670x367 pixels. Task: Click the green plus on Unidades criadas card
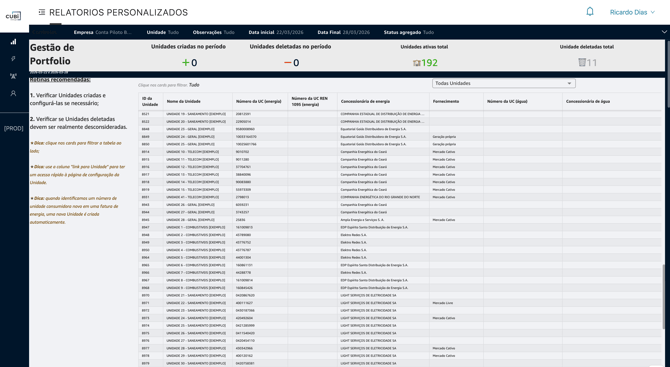pyautogui.click(x=185, y=63)
